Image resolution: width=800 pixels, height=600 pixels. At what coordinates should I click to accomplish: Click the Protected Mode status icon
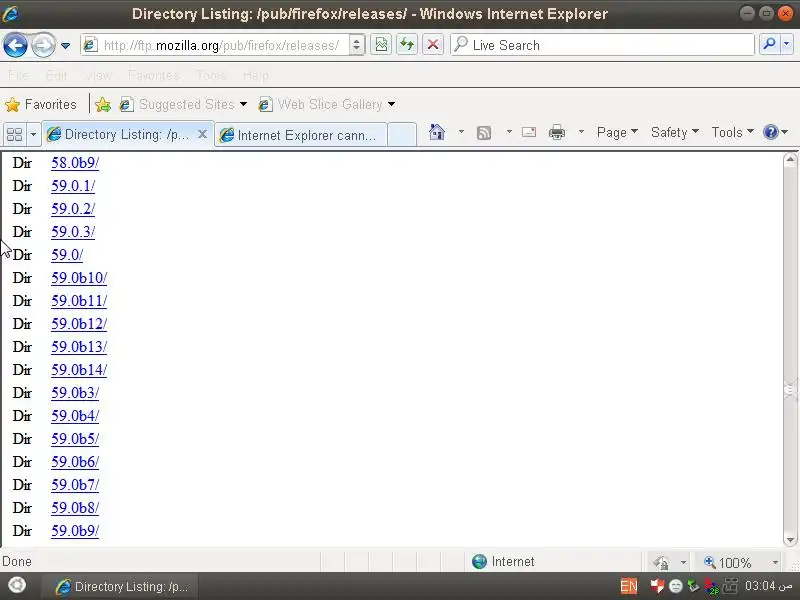[x=661, y=562]
